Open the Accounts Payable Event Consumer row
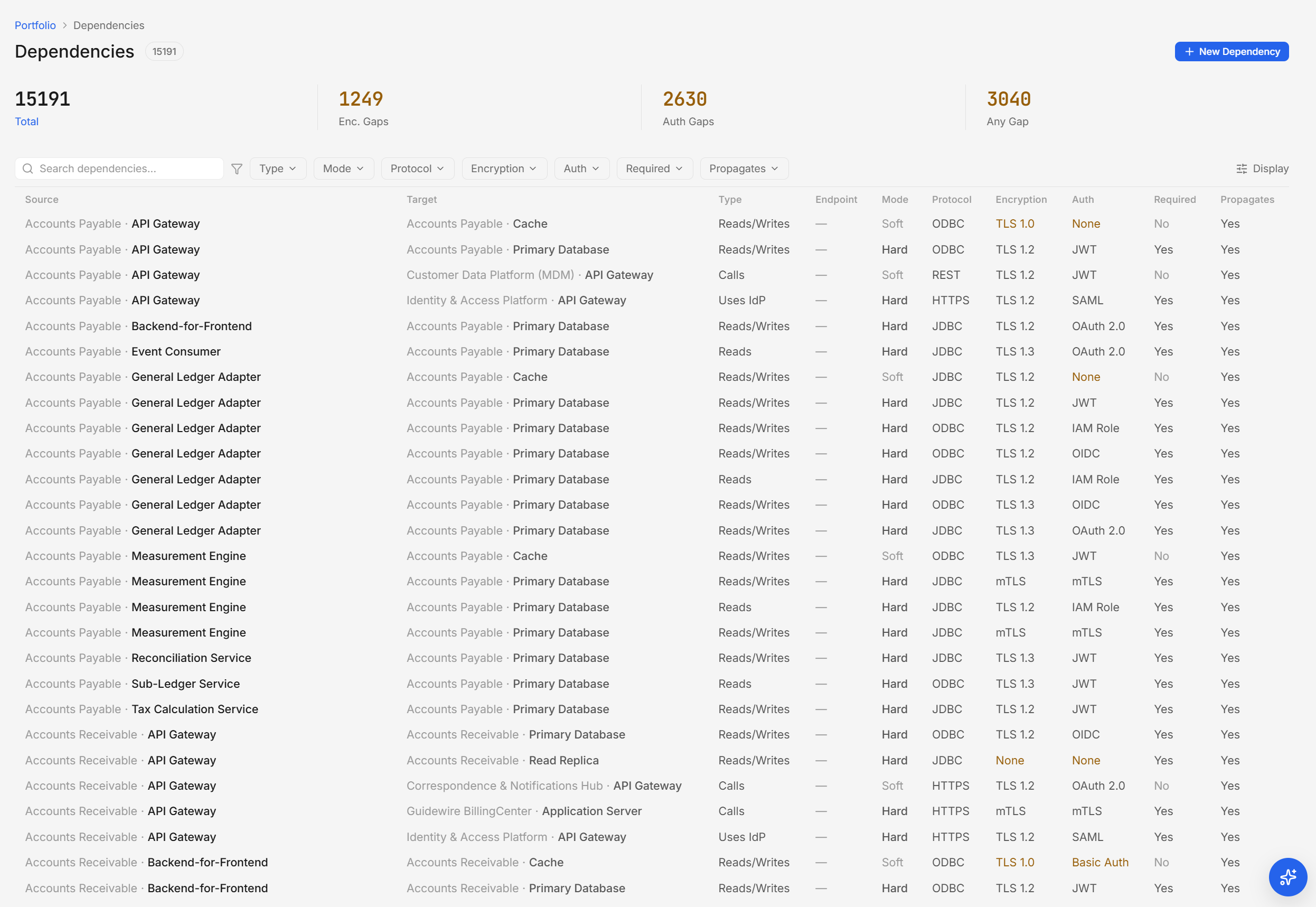 [652, 352]
